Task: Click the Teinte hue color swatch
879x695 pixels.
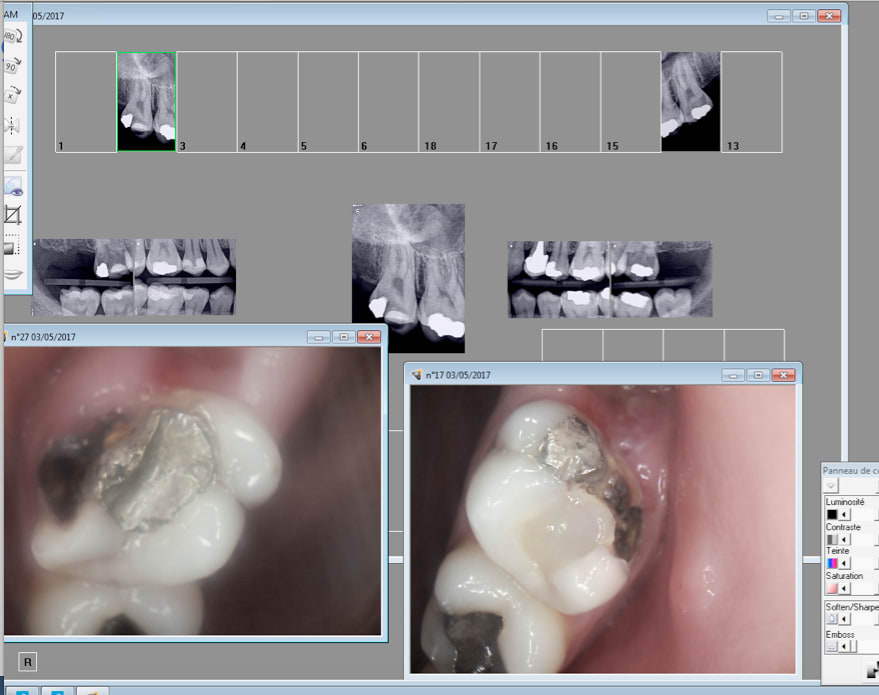Action: (x=831, y=564)
